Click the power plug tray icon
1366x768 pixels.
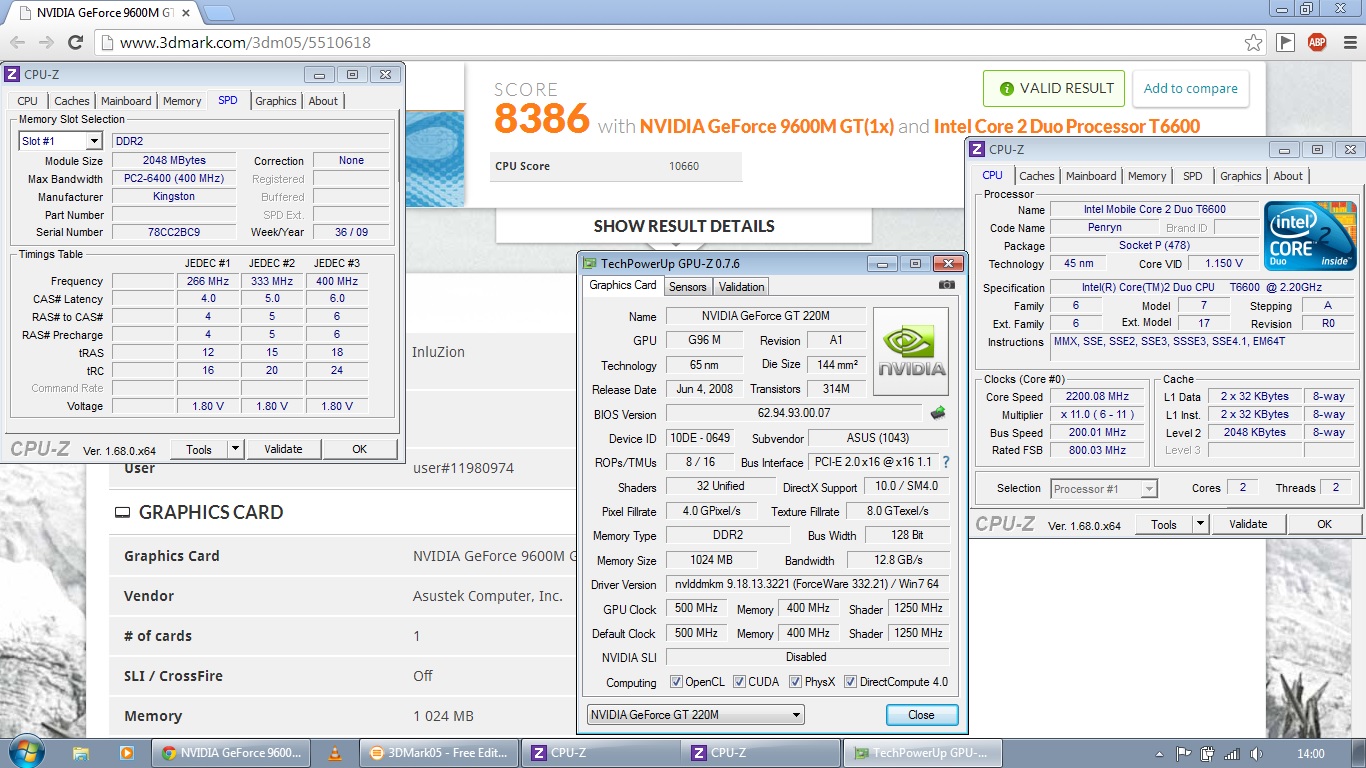(x=1208, y=754)
